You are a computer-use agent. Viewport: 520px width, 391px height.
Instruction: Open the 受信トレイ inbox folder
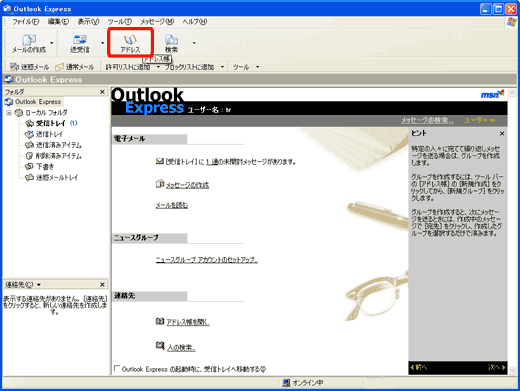tap(51, 123)
